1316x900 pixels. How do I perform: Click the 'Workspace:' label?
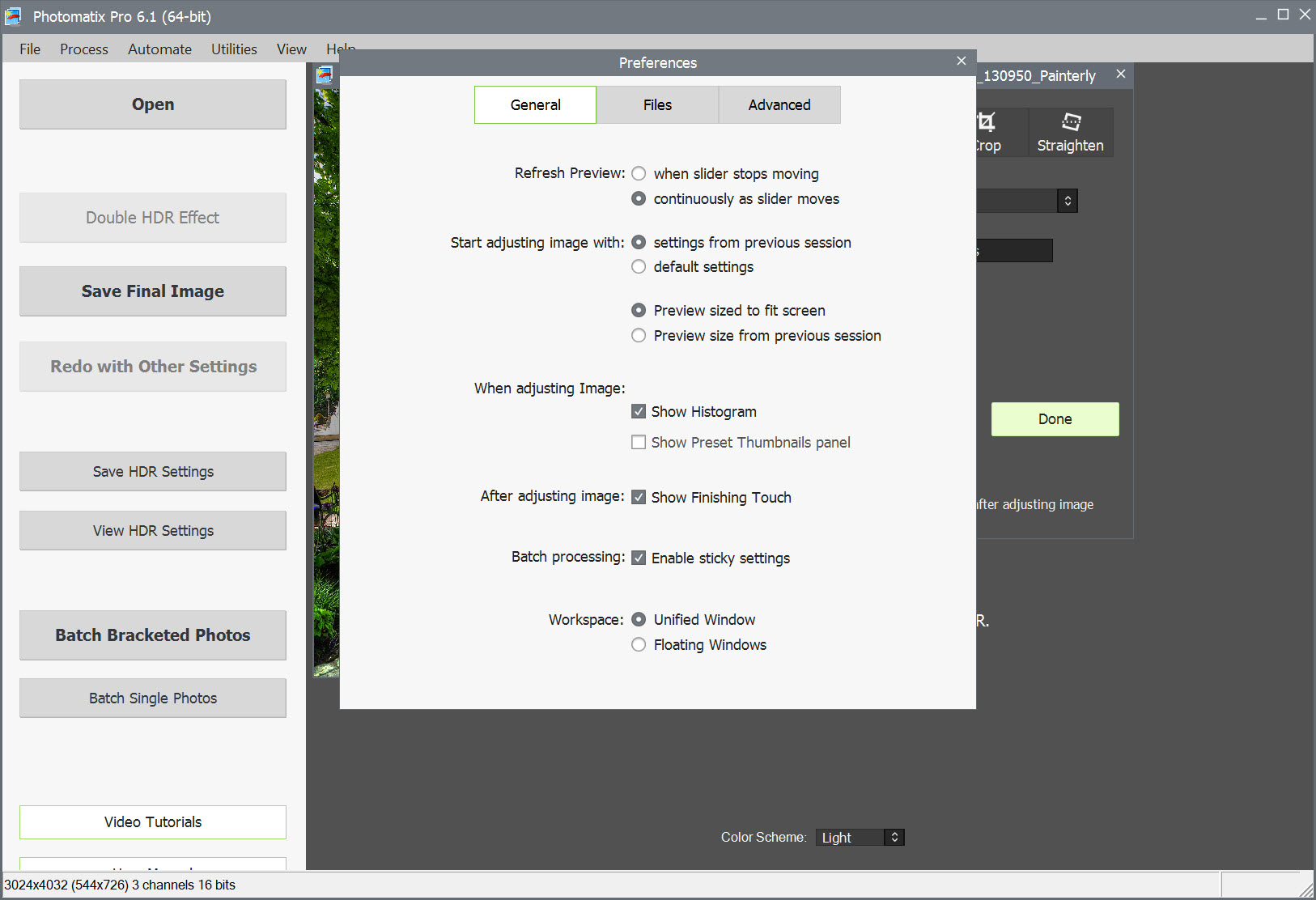pyautogui.click(x=586, y=620)
